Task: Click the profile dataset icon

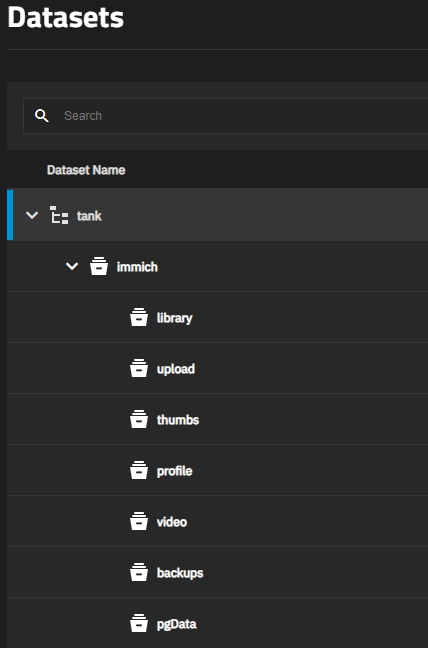Action: click(x=139, y=471)
